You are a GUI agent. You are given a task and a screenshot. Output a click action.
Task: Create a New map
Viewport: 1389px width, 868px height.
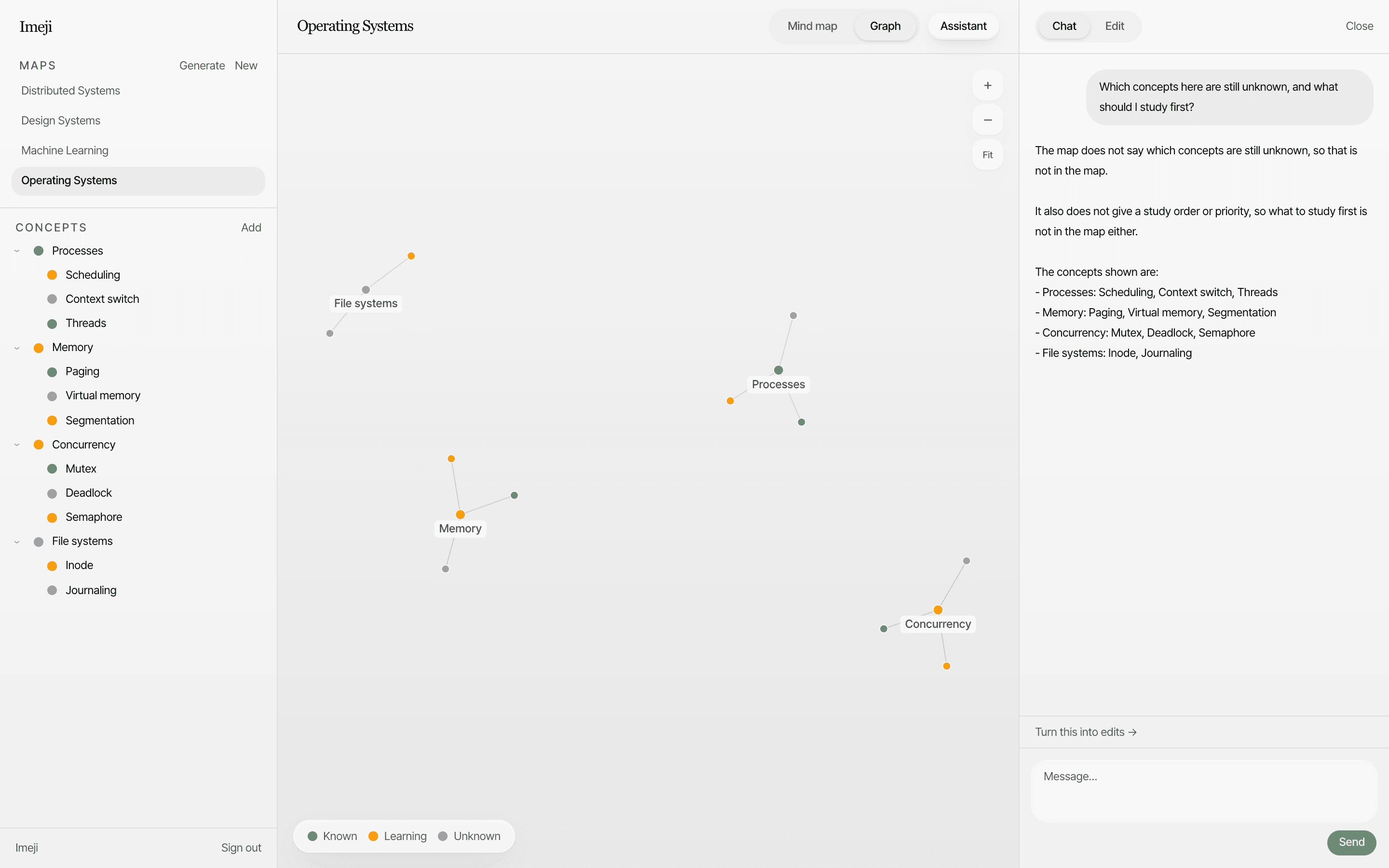(x=245, y=66)
